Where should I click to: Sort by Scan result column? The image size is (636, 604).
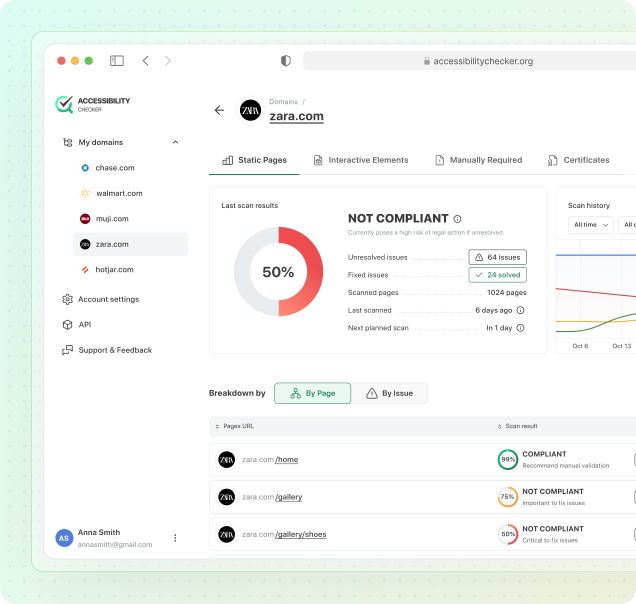[x=517, y=426]
